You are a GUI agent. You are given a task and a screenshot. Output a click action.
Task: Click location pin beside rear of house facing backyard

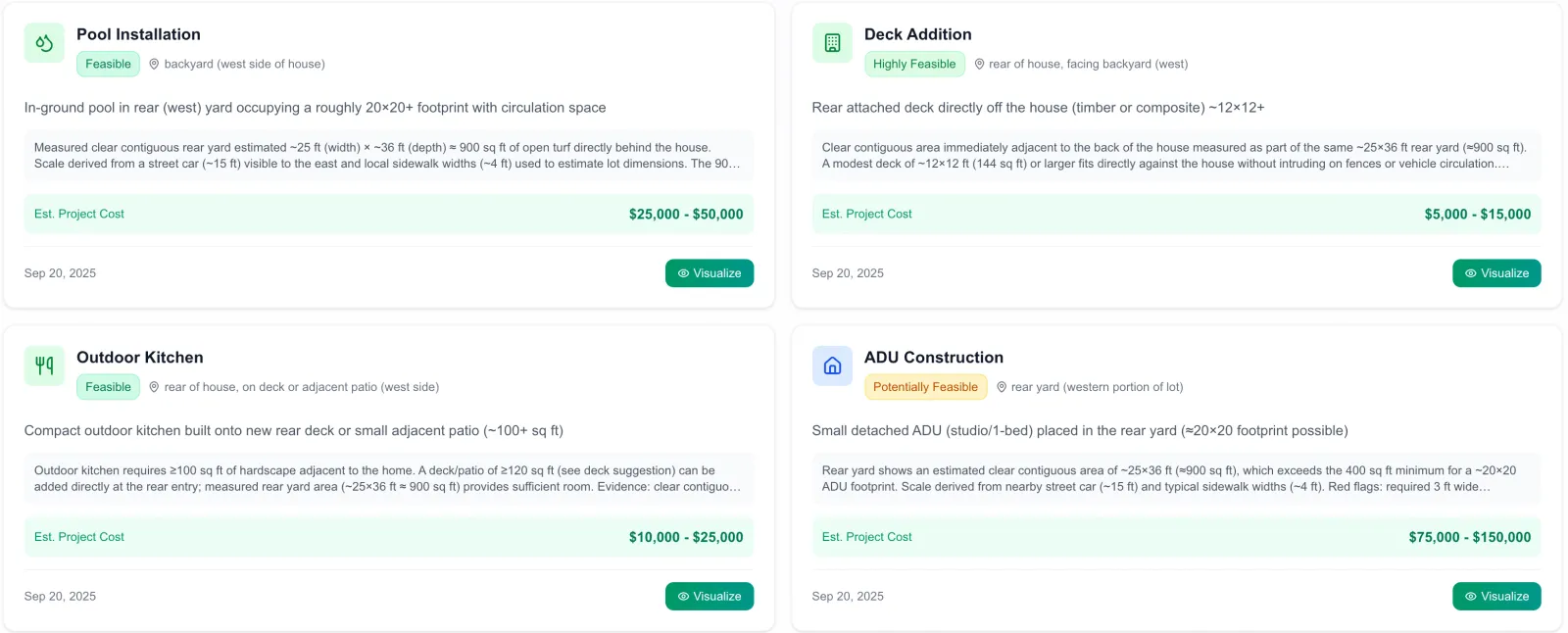(x=979, y=65)
